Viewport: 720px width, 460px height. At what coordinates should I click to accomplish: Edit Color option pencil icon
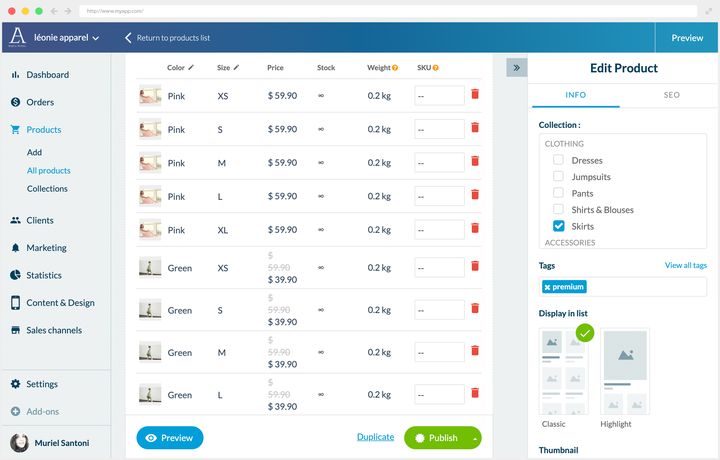click(191, 67)
